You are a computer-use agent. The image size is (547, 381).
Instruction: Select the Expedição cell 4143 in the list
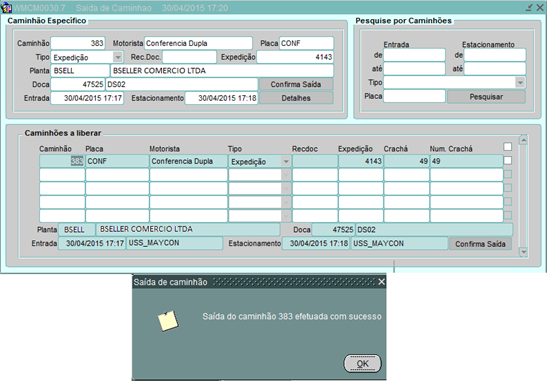(361, 161)
